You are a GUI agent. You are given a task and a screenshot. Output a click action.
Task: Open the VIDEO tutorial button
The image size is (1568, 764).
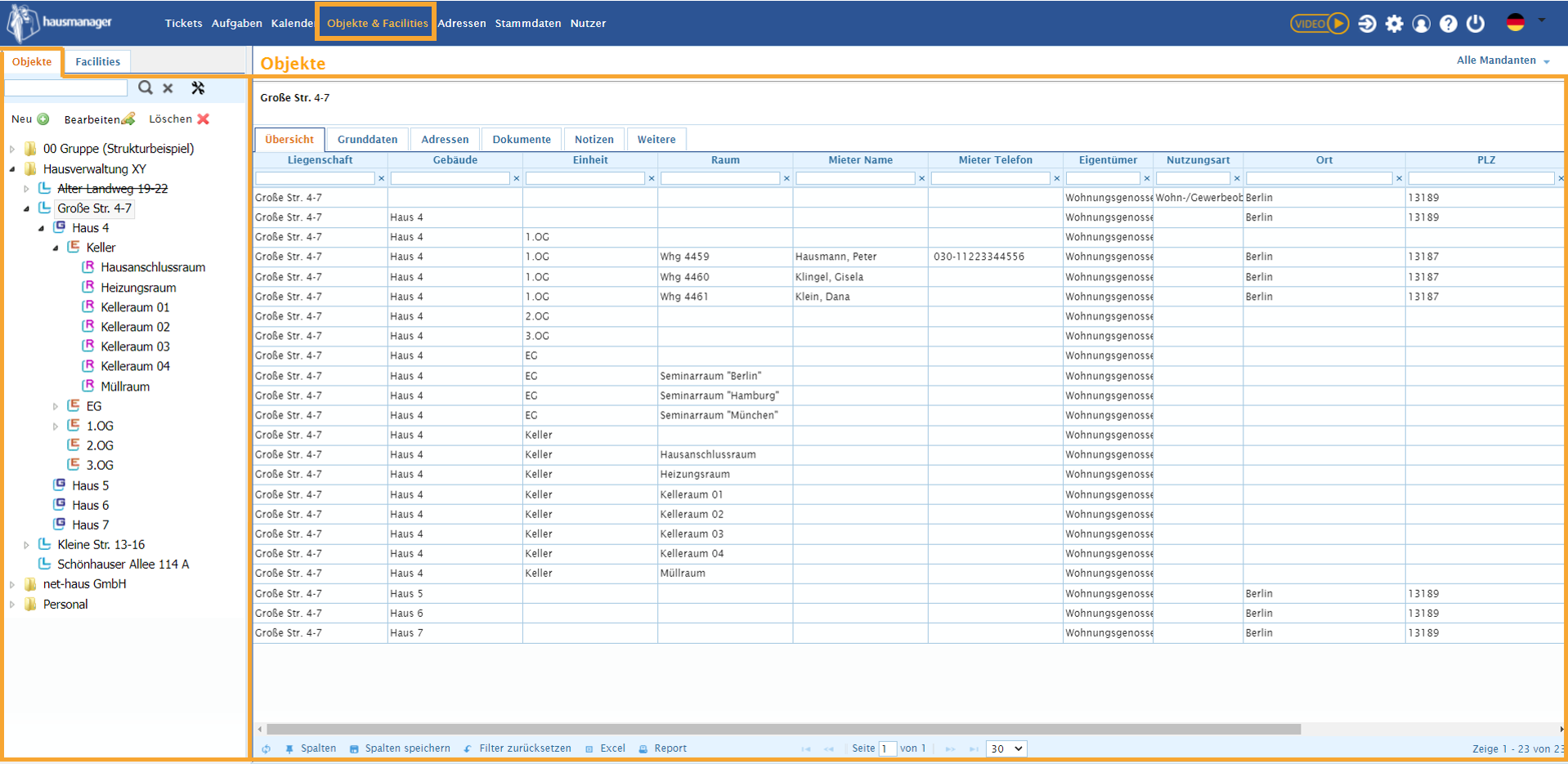[1319, 24]
